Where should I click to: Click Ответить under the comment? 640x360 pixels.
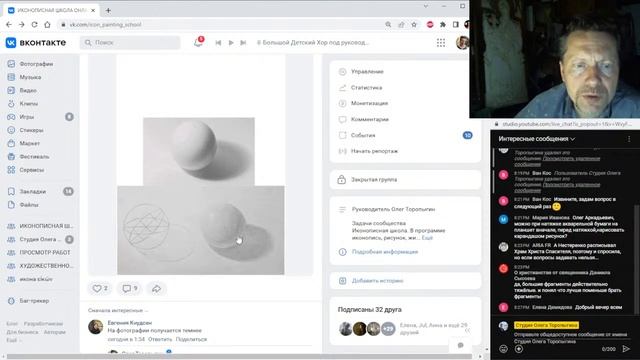pyautogui.click(x=160, y=339)
